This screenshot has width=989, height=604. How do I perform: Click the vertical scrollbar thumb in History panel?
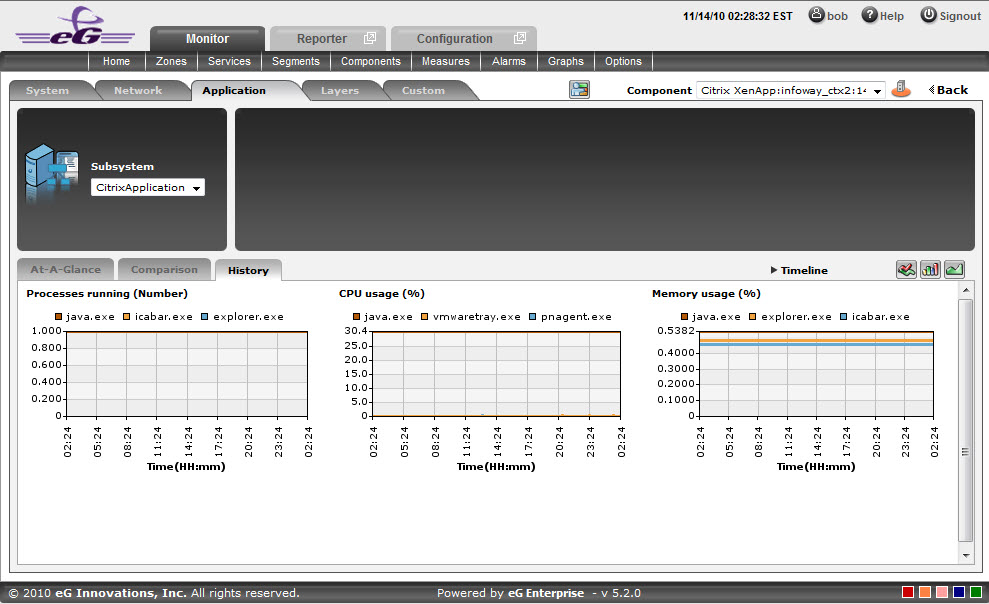pyautogui.click(x=966, y=421)
